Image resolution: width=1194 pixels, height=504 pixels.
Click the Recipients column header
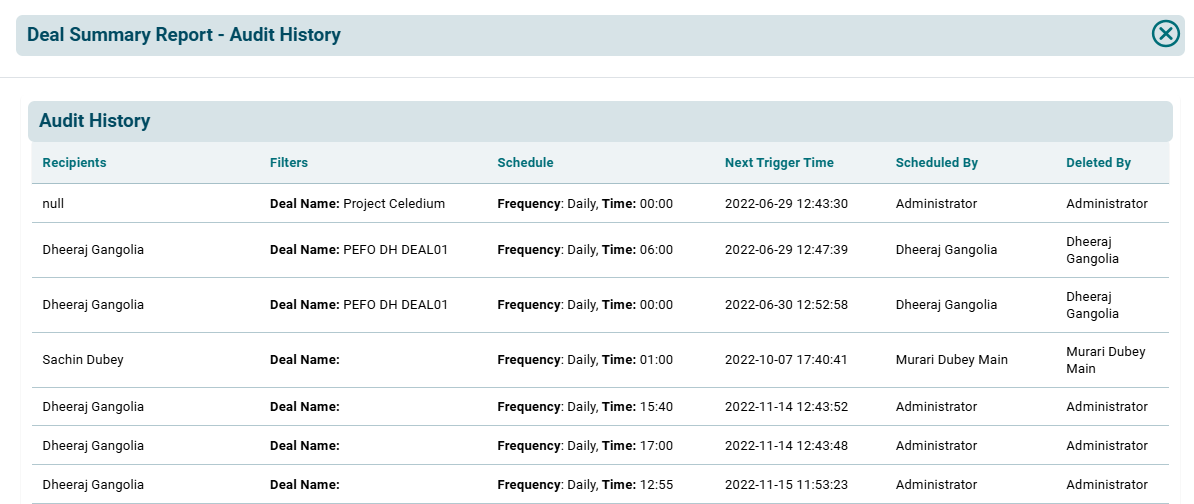(x=74, y=162)
